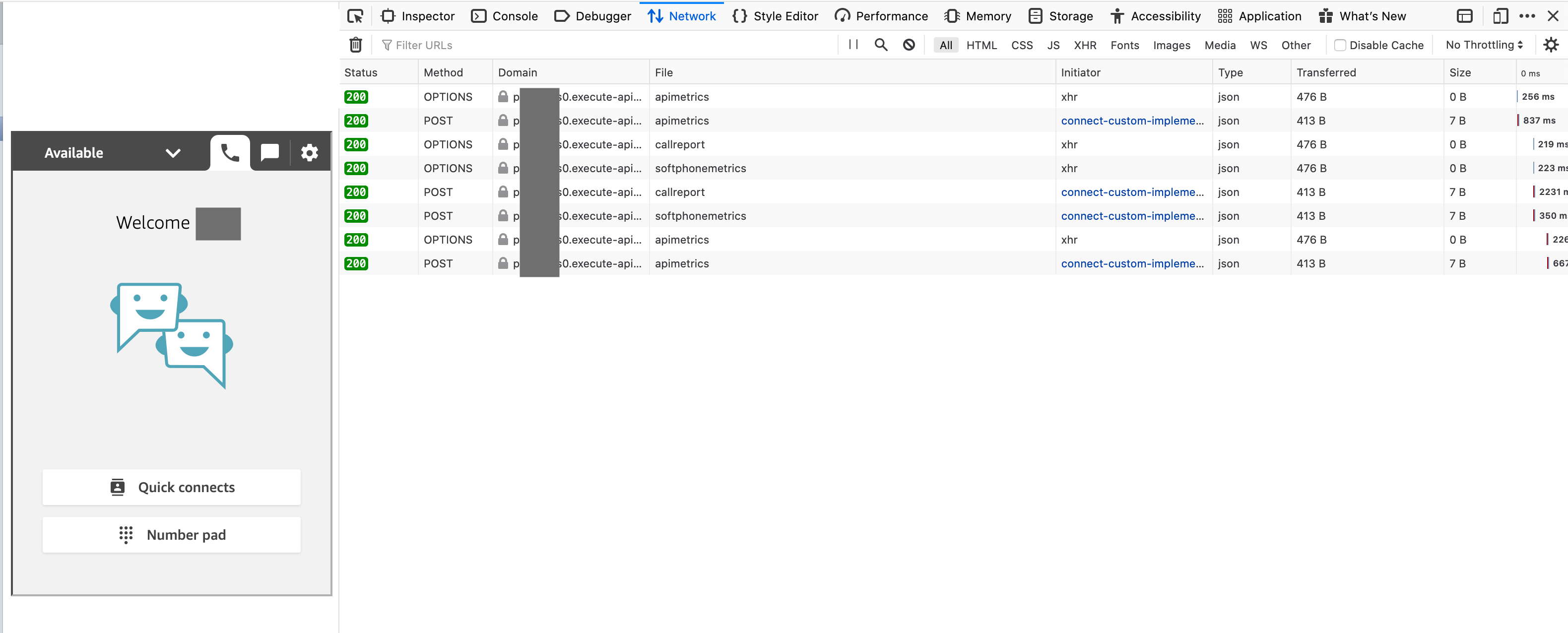Open the Style Editor tab
The height and width of the screenshot is (633, 1568).
point(775,16)
